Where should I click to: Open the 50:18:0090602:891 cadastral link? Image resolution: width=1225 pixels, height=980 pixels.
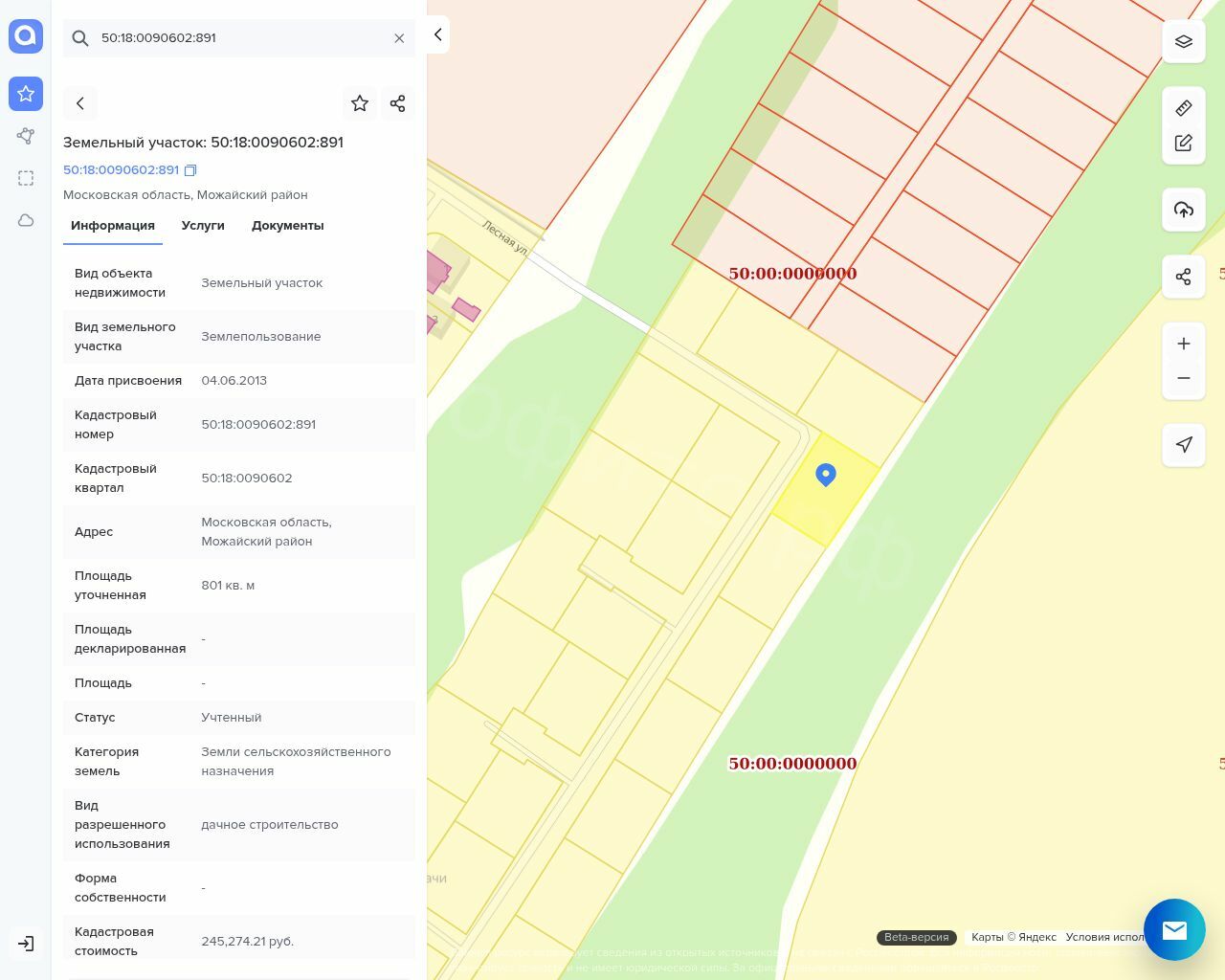click(x=121, y=170)
